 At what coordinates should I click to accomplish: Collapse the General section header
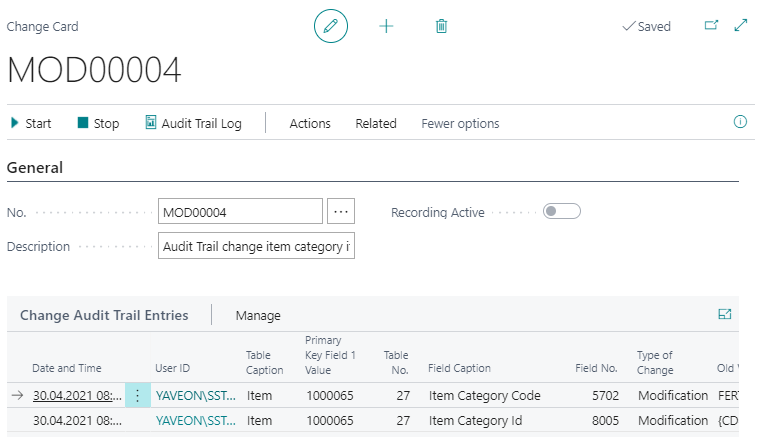pyautogui.click(x=35, y=168)
